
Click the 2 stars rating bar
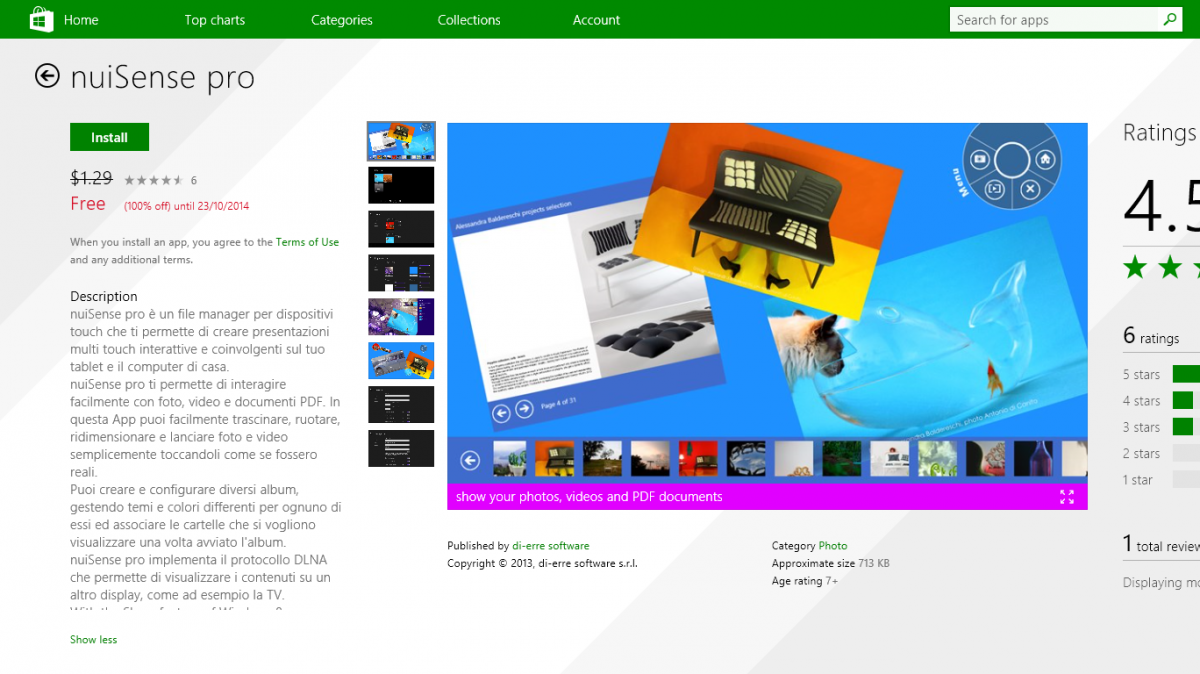(1186, 453)
